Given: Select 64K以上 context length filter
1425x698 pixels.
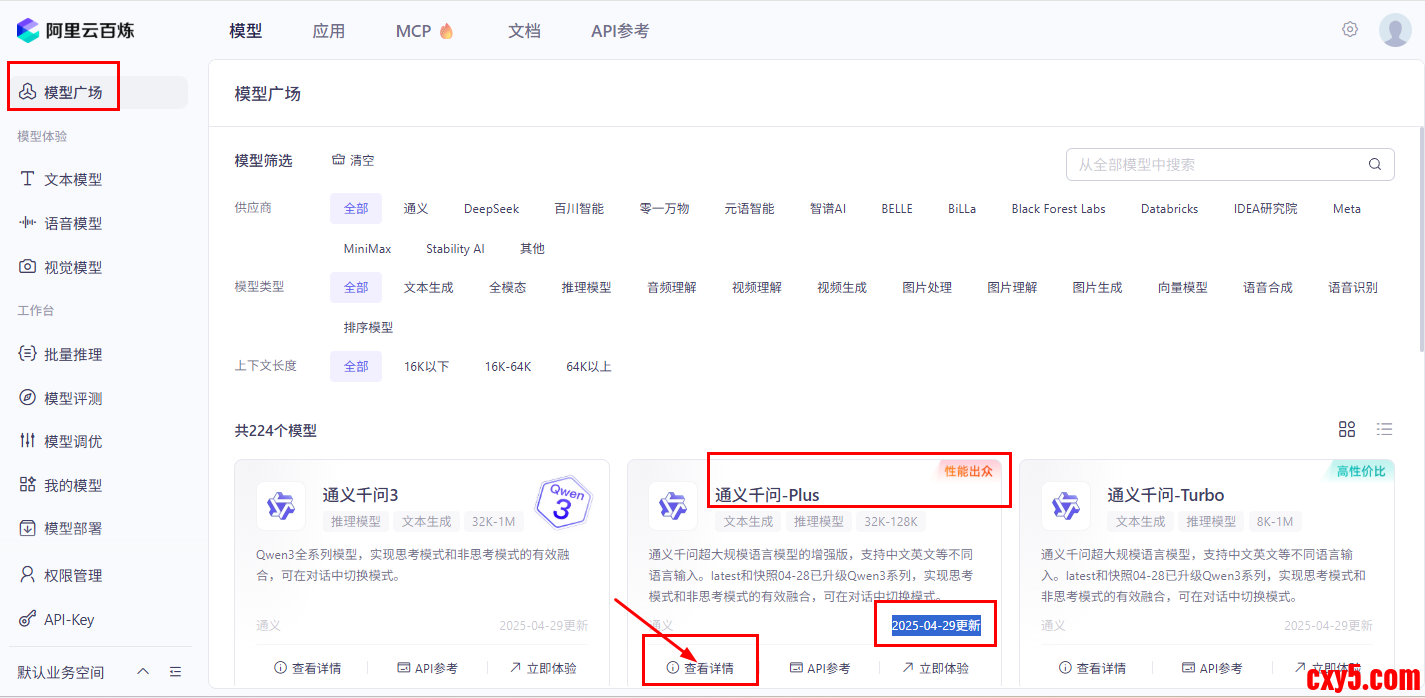Looking at the screenshot, I should coord(588,367).
